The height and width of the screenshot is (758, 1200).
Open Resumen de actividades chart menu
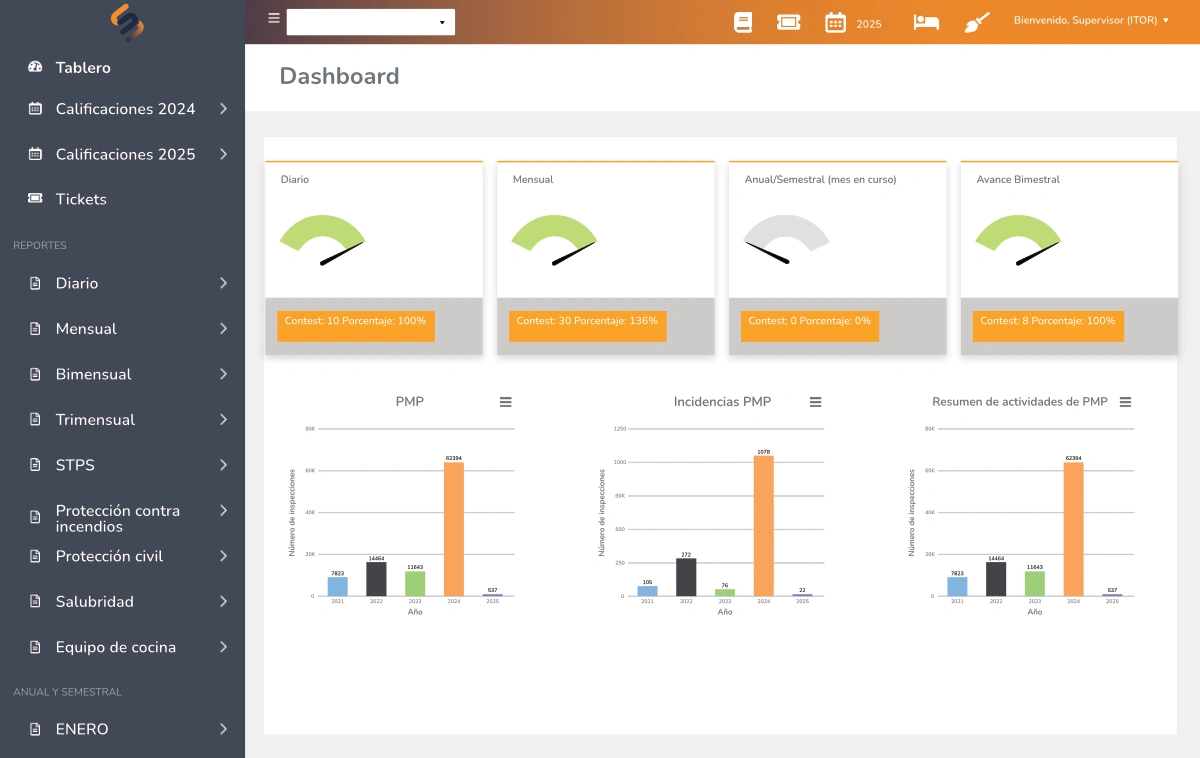tap(1126, 402)
